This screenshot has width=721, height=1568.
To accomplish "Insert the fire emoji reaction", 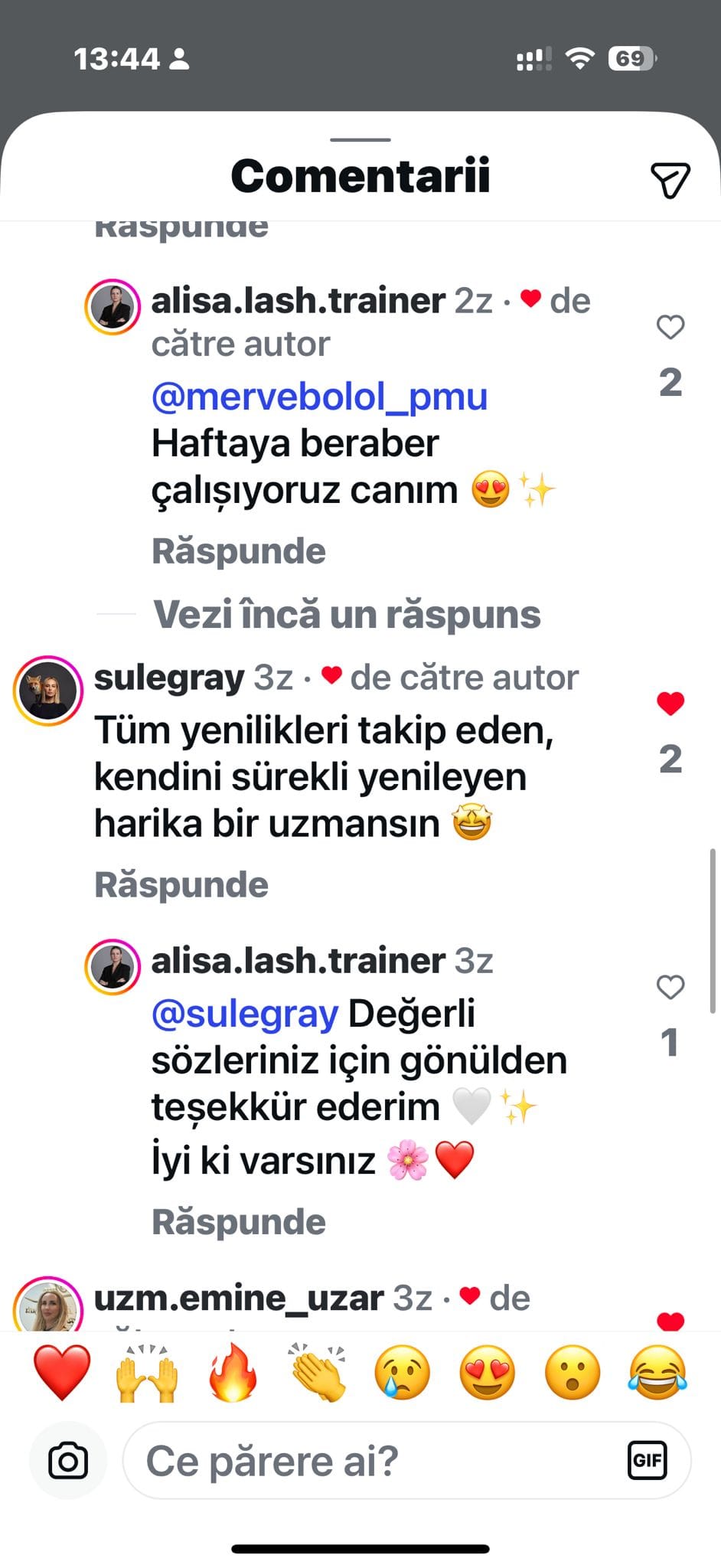I will 233,1374.
